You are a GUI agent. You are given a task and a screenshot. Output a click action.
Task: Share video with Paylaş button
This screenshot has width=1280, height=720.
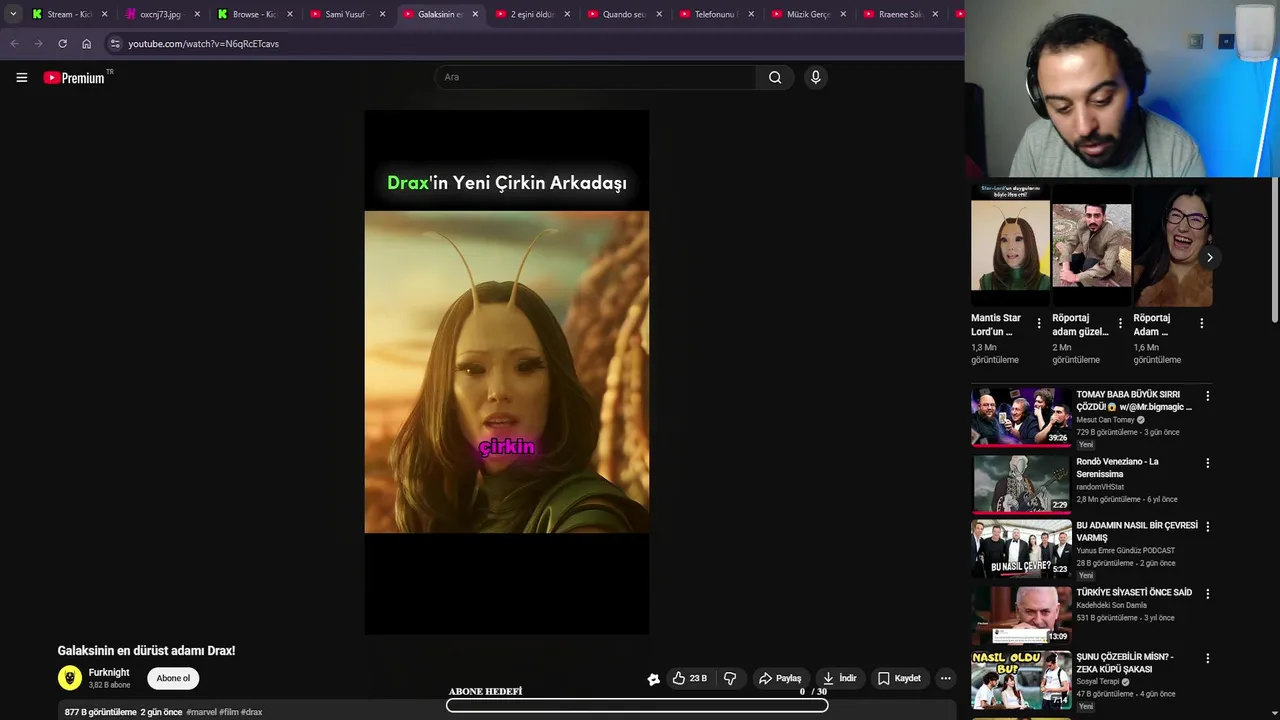(780, 678)
